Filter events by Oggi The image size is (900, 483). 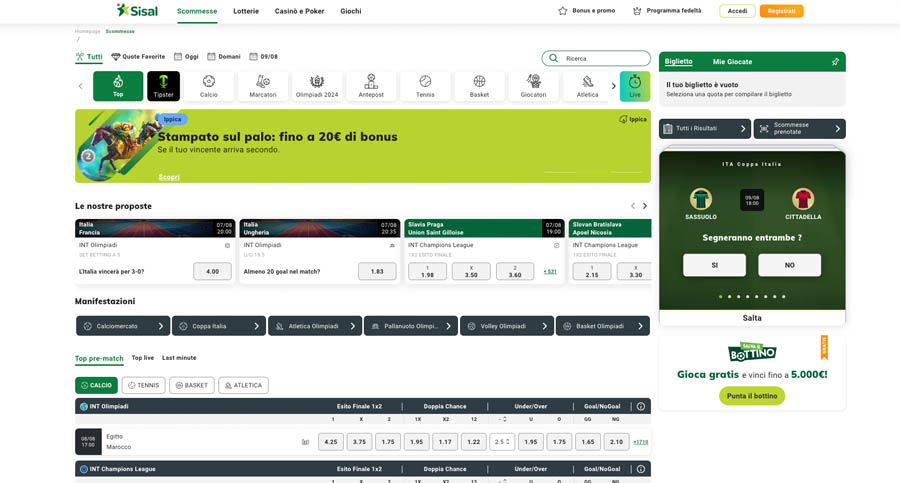pos(187,57)
